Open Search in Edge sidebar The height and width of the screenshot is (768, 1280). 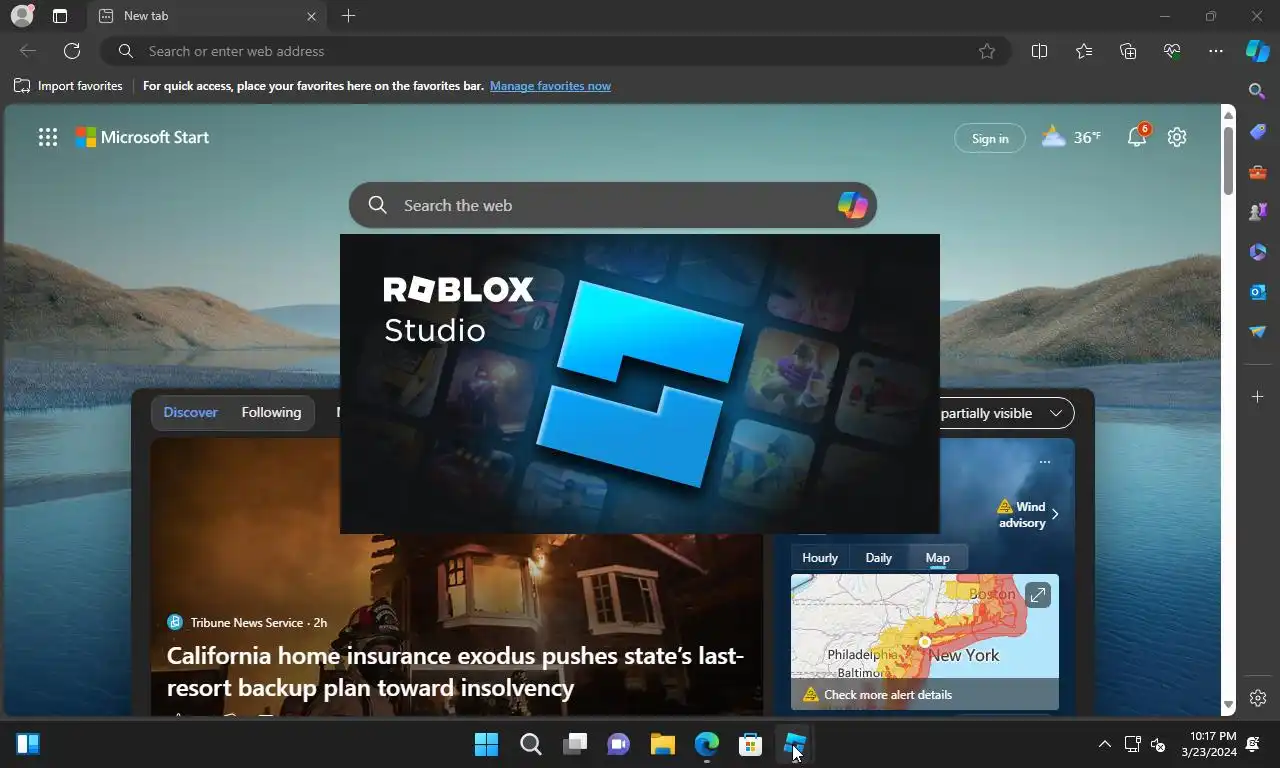(1258, 91)
